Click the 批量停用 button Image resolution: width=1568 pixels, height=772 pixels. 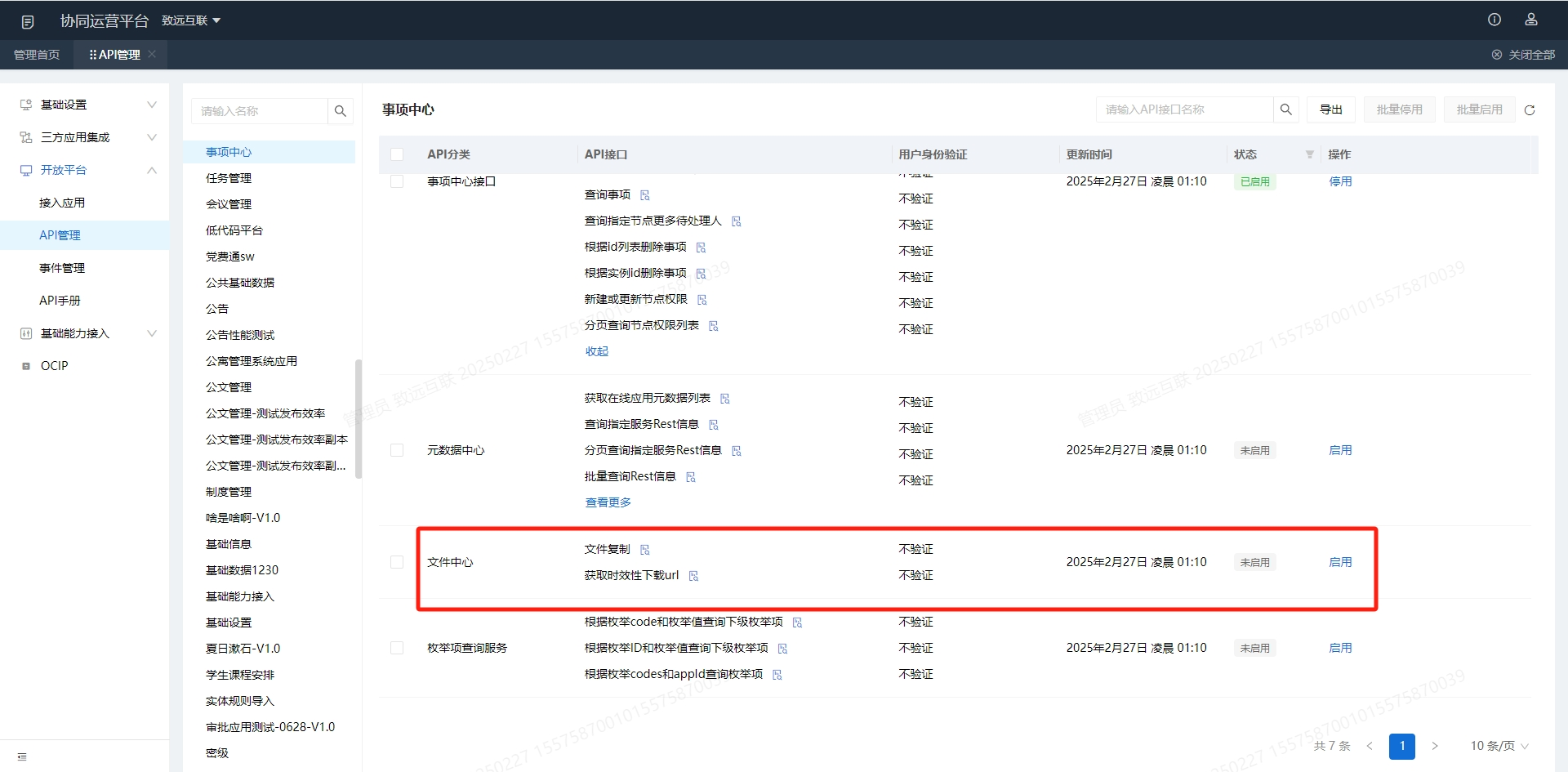[1400, 109]
